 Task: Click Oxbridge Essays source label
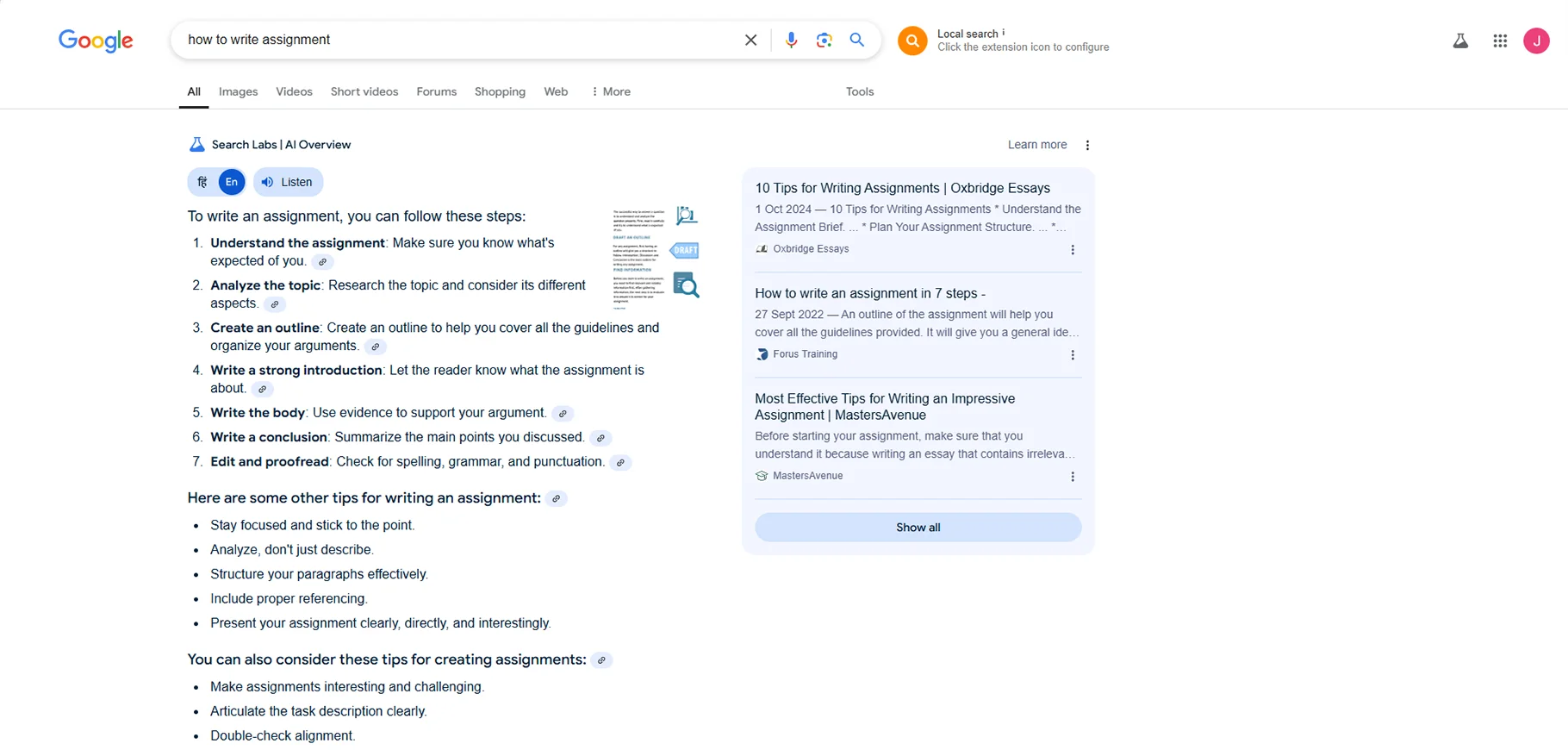pyautogui.click(x=811, y=249)
